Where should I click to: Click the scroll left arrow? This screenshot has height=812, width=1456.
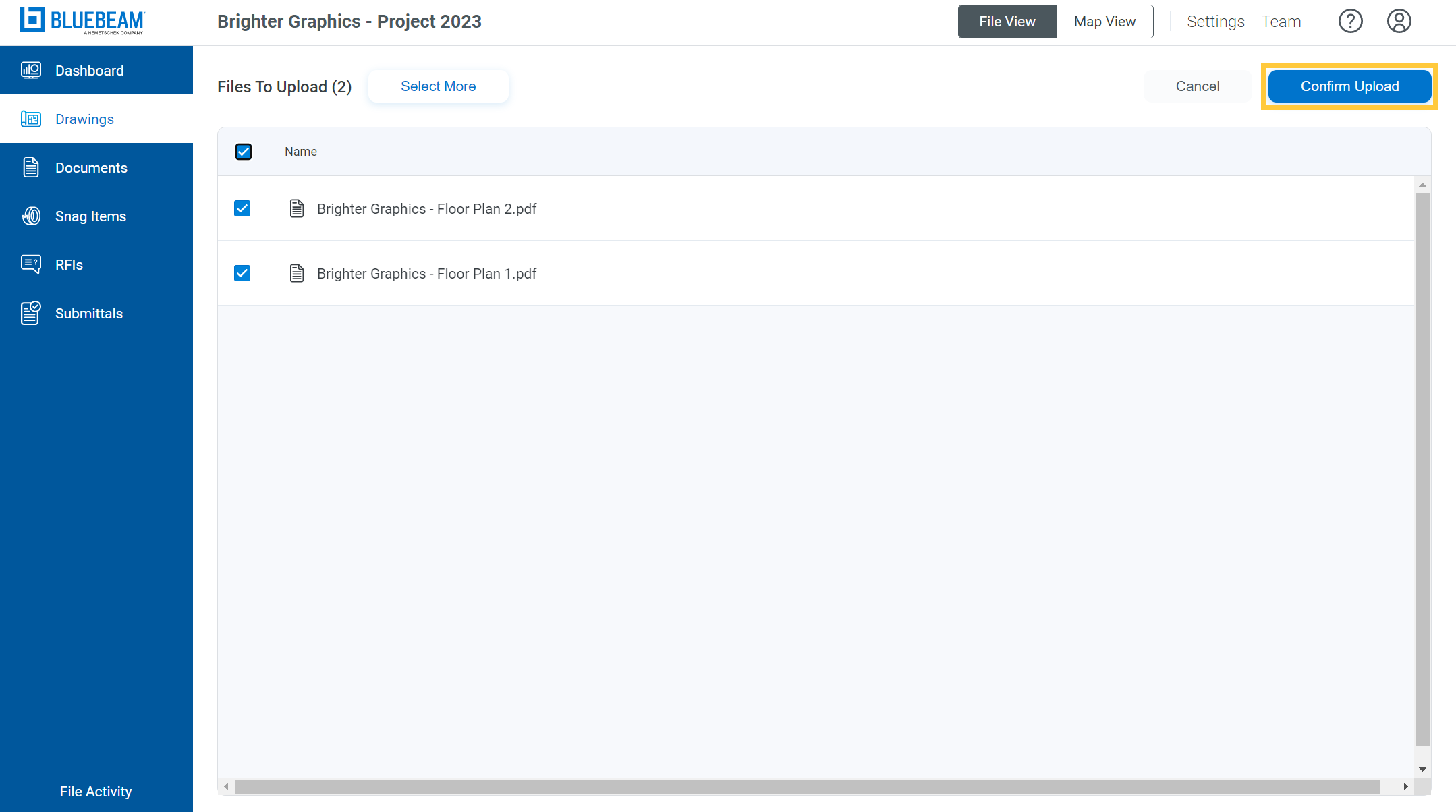point(226,786)
